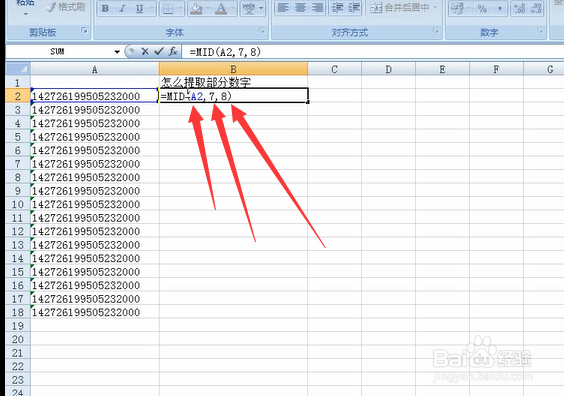Select row 22 header
This screenshot has width=564, height=396.
[x=18, y=366]
